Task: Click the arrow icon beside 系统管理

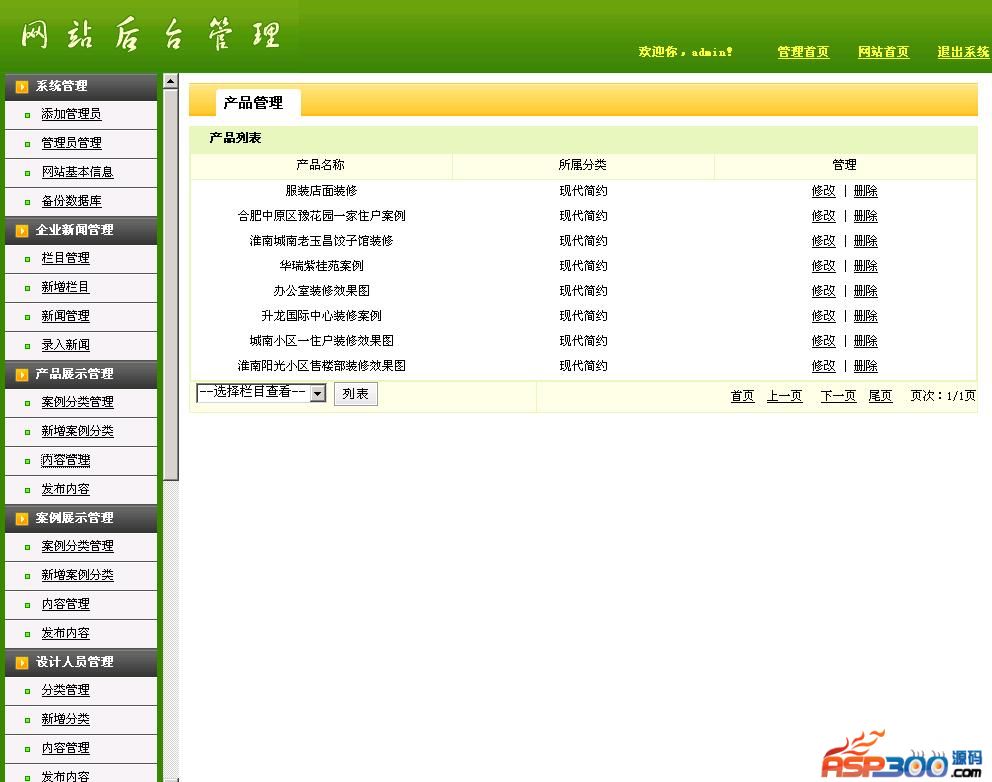Action: (x=22, y=87)
